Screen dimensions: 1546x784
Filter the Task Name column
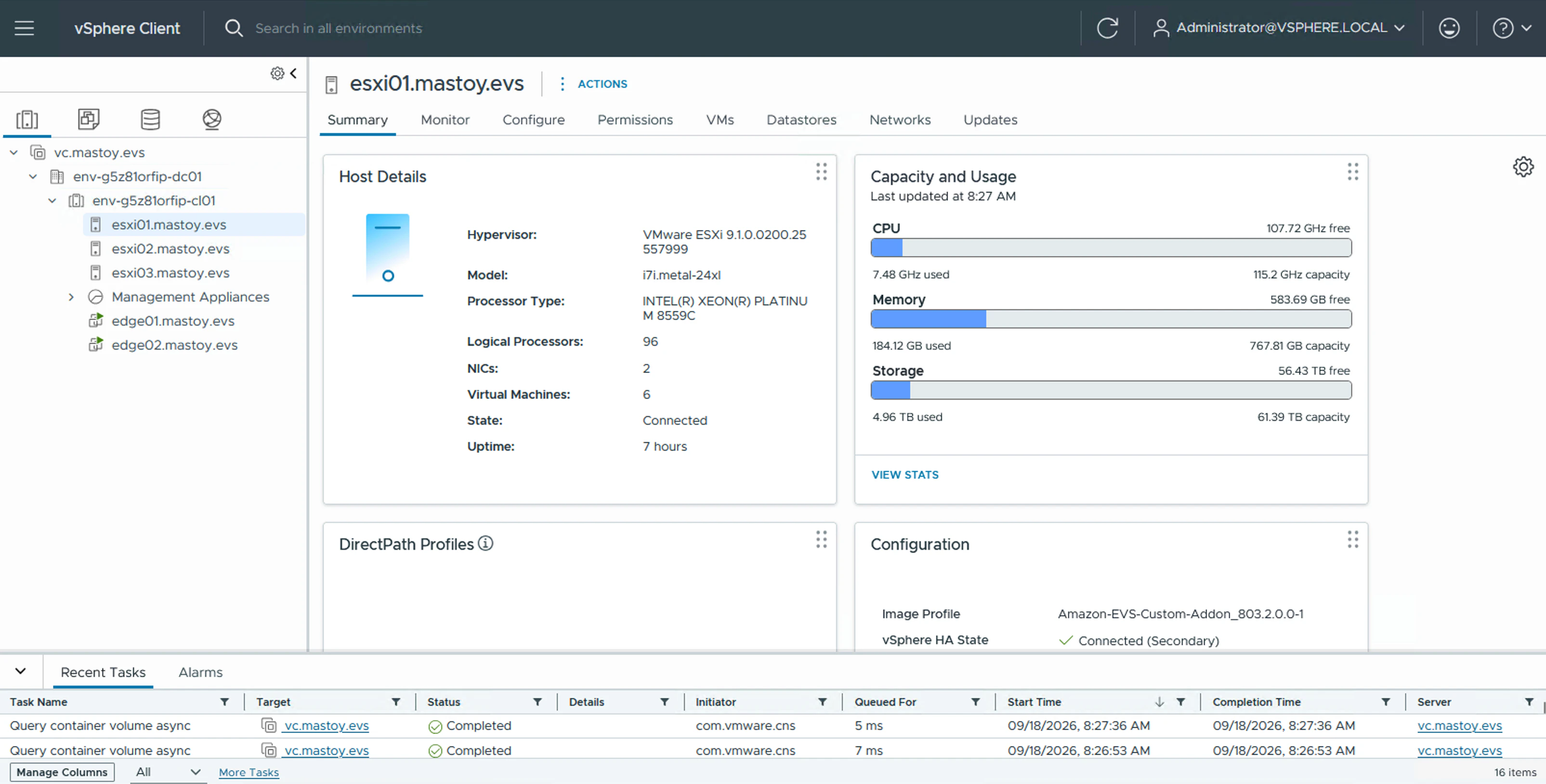[224, 702]
